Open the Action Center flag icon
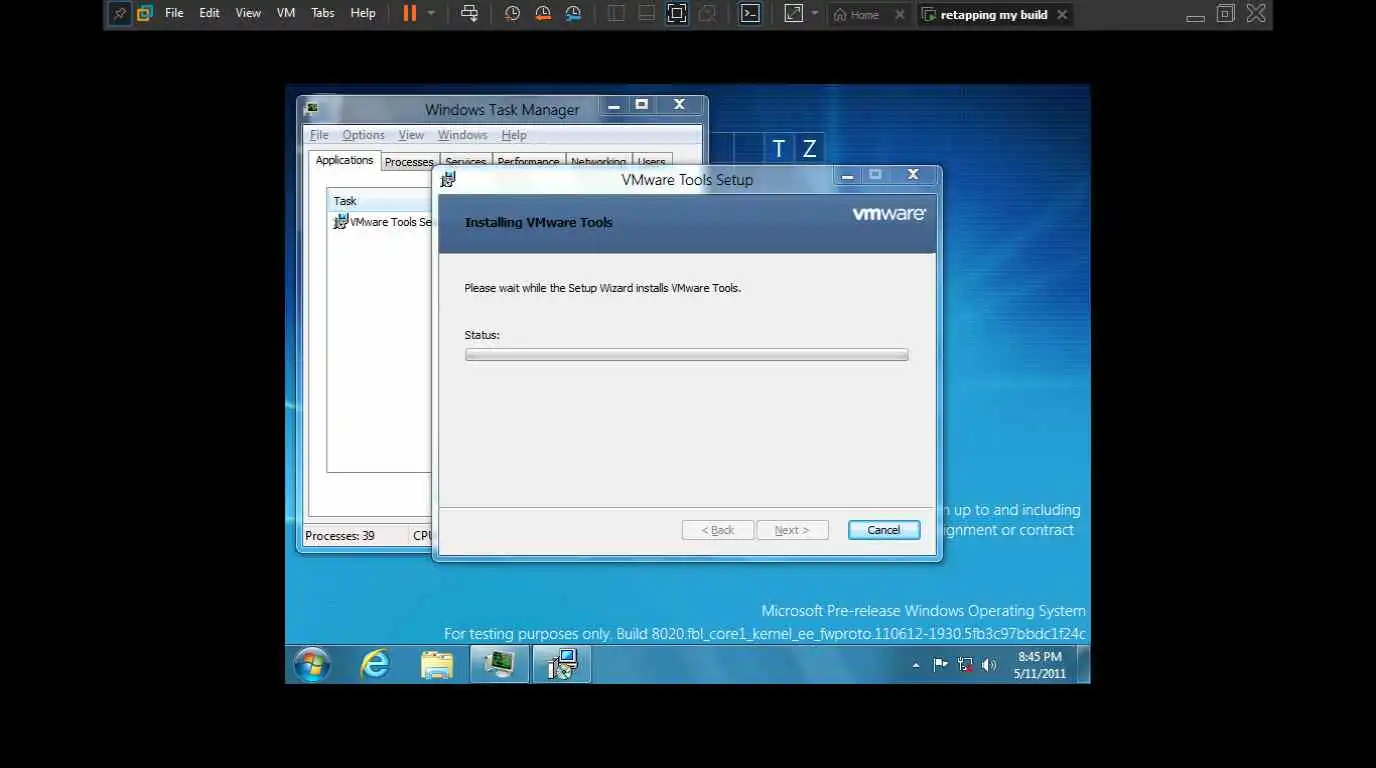The height and width of the screenshot is (768, 1376). click(x=940, y=664)
